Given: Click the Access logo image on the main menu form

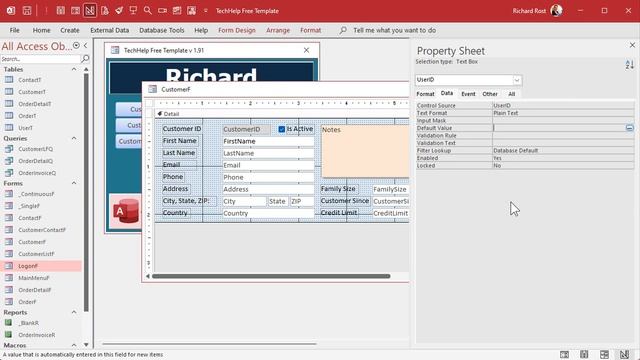Looking at the screenshot, I should [126, 211].
